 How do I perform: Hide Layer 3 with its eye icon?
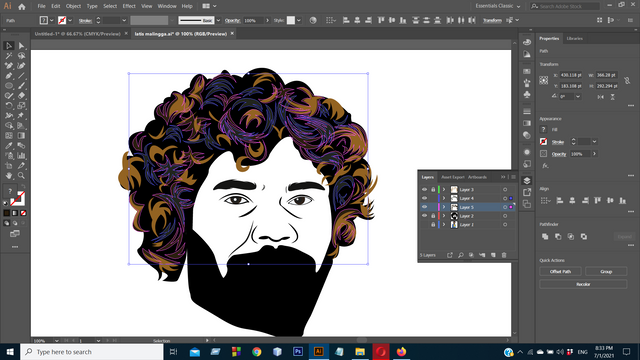click(424, 189)
